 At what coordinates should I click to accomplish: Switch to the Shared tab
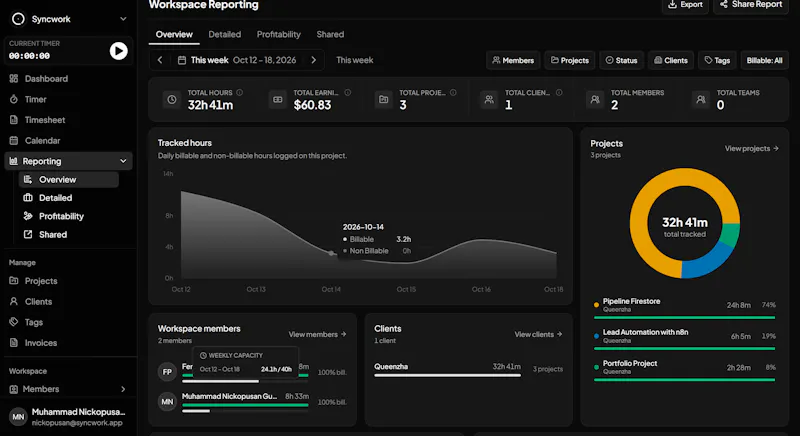tap(330, 34)
